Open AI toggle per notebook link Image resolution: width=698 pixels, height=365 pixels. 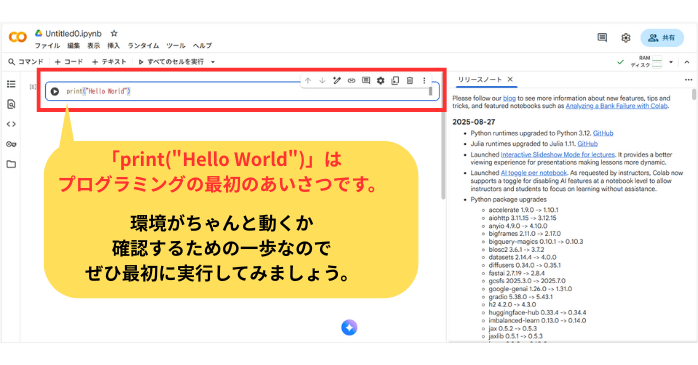[534, 173]
